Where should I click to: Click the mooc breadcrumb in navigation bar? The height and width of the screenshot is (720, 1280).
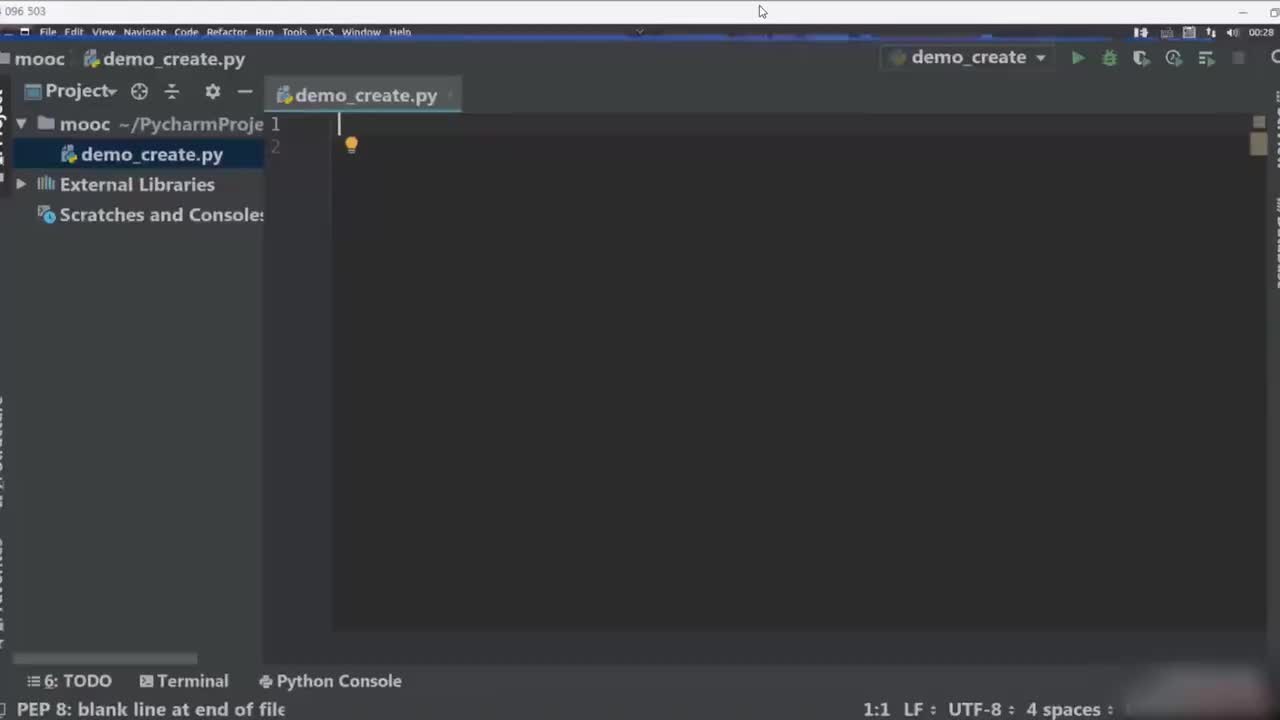[x=40, y=59]
